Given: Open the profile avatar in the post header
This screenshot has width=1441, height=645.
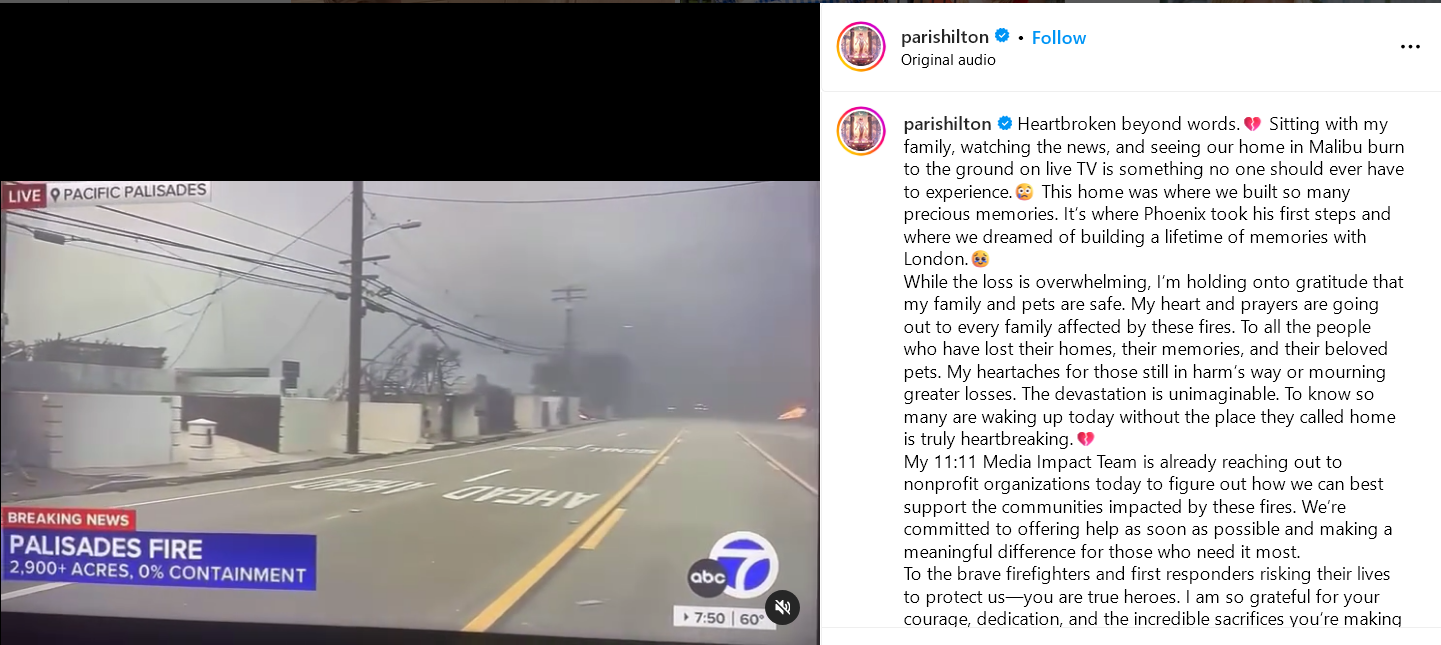Looking at the screenshot, I should pos(861,46).
